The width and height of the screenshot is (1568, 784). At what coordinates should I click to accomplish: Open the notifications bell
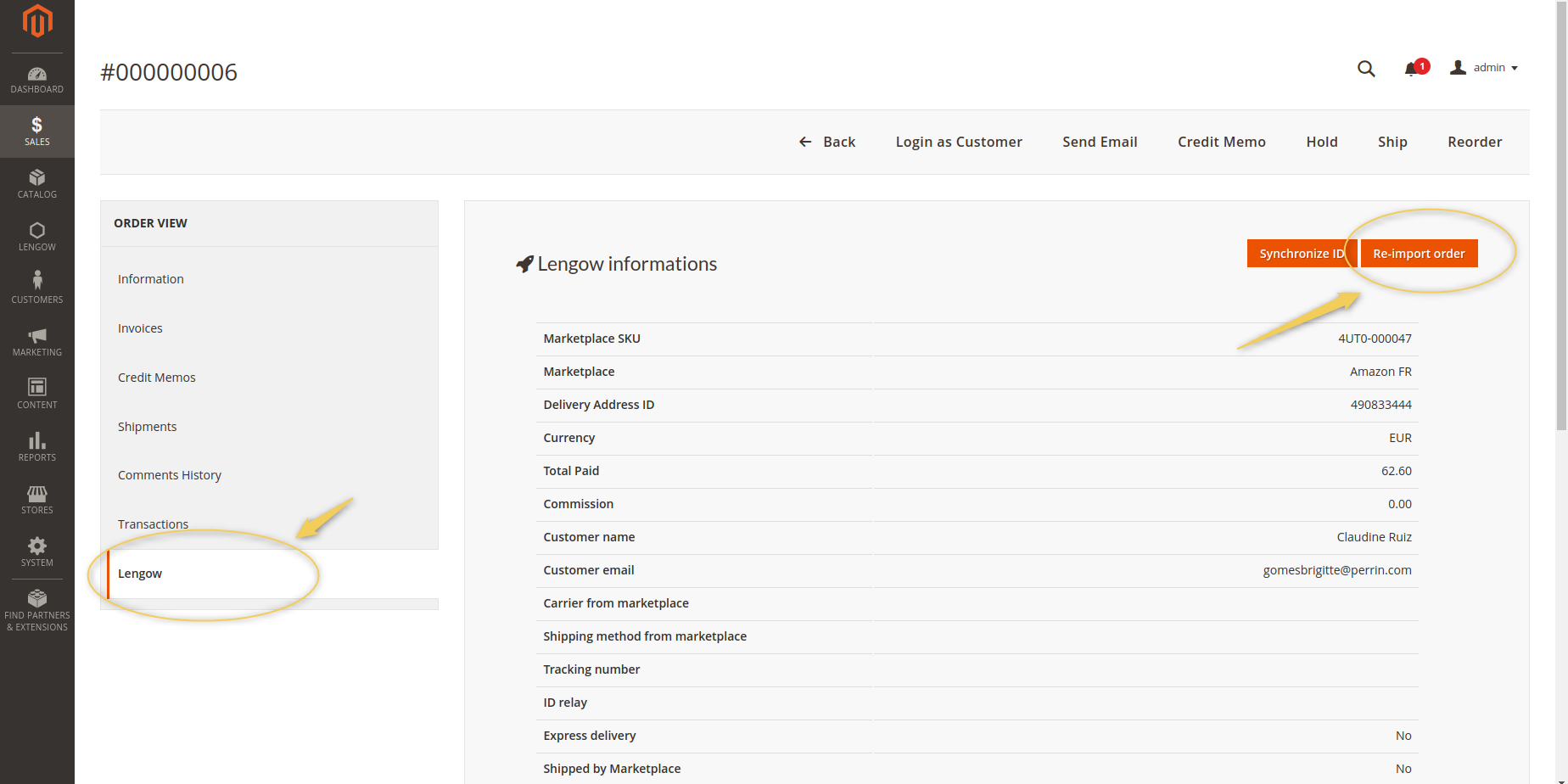tap(1412, 69)
